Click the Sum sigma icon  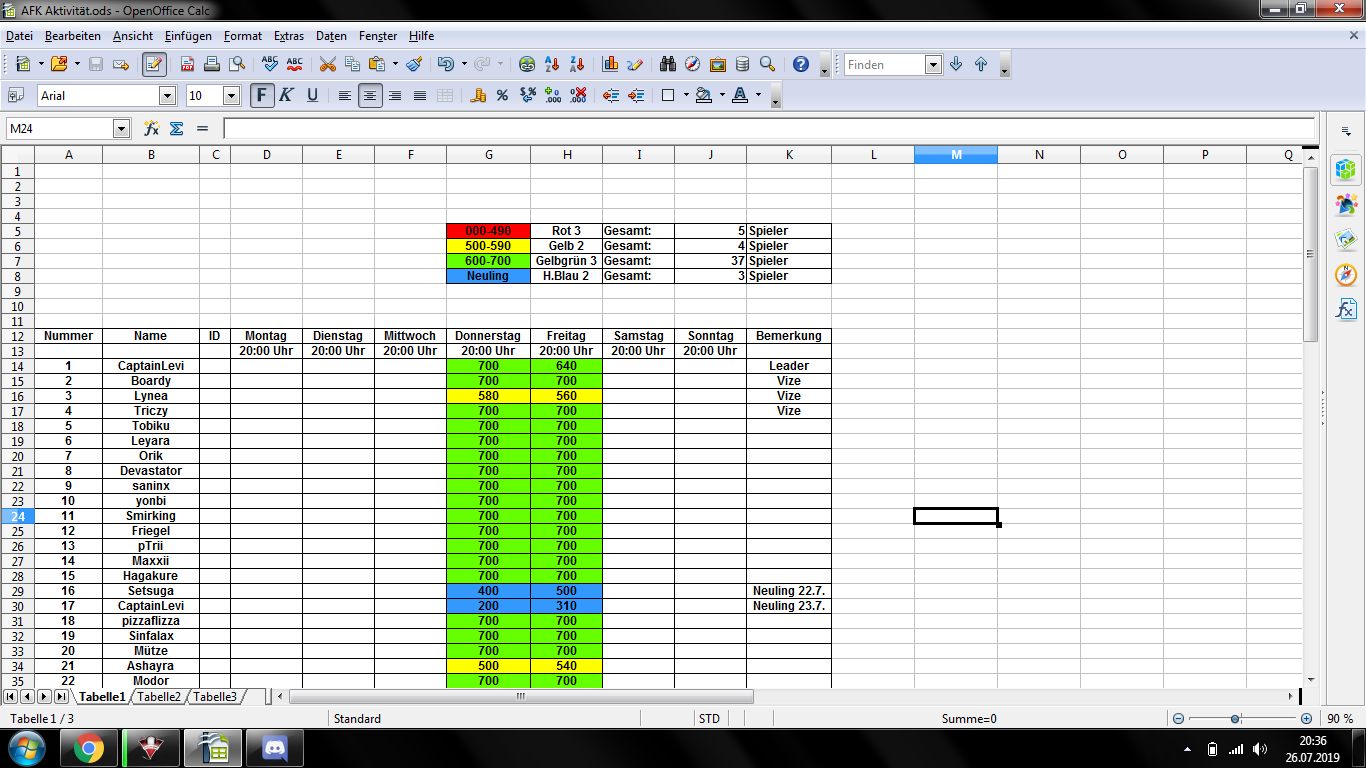tap(177, 128)
